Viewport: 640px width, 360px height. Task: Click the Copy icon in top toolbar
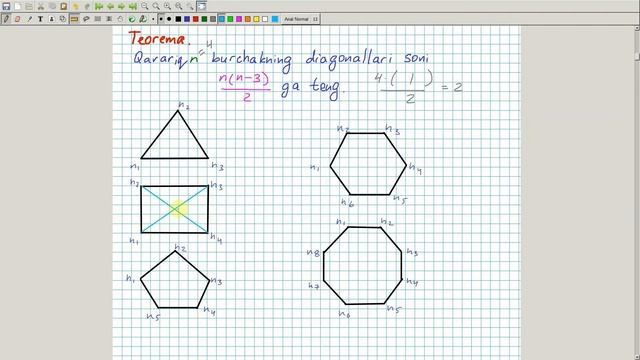point(52,7)
